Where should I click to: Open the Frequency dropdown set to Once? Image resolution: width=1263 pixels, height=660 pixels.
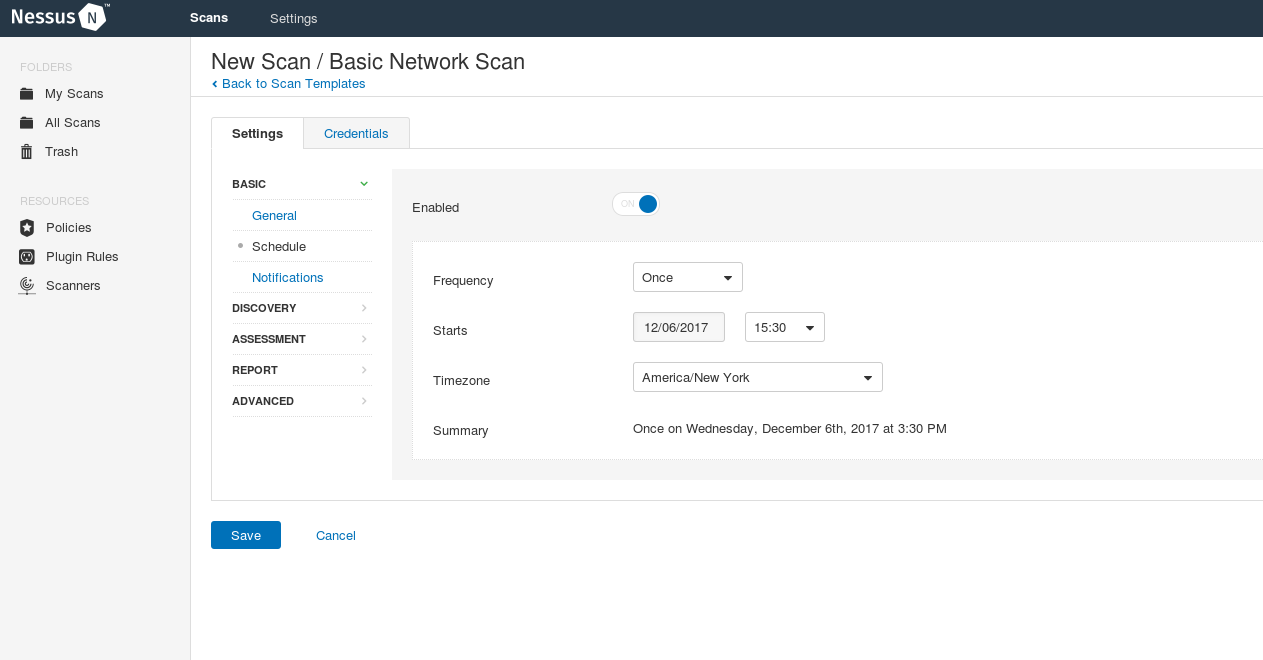(x=688, y=278)
